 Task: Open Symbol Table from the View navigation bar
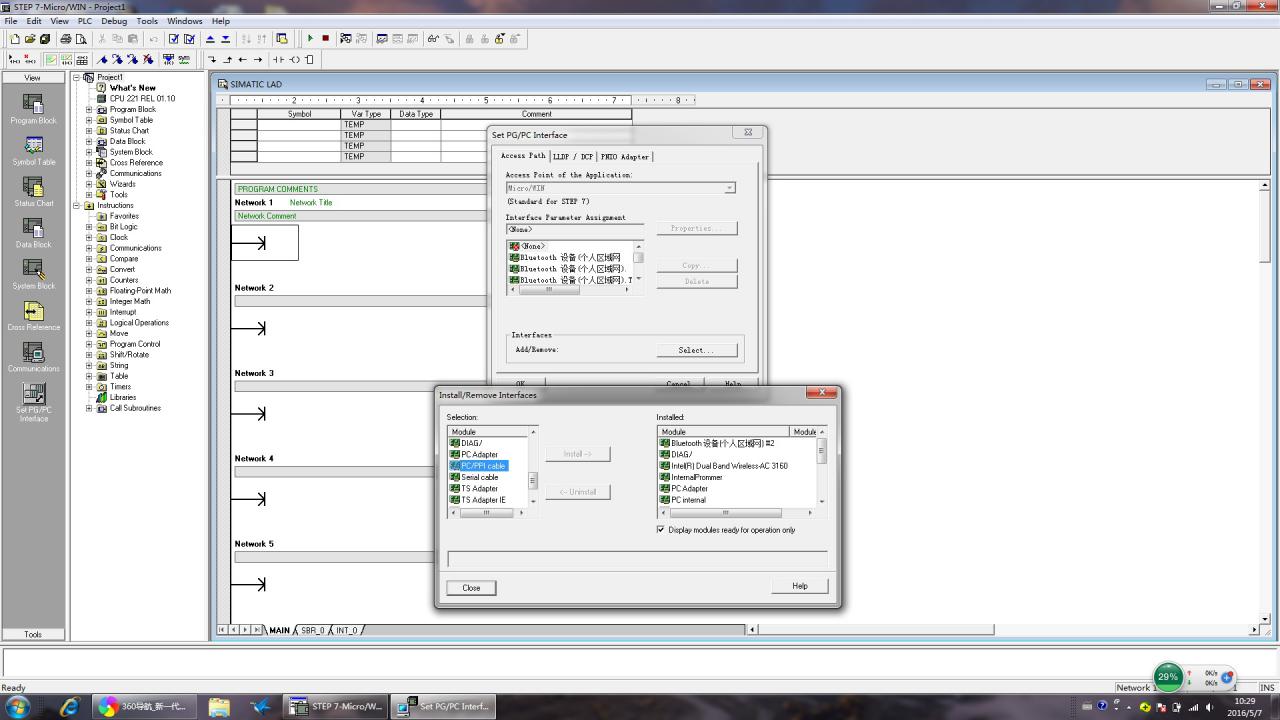coord(33,151)
